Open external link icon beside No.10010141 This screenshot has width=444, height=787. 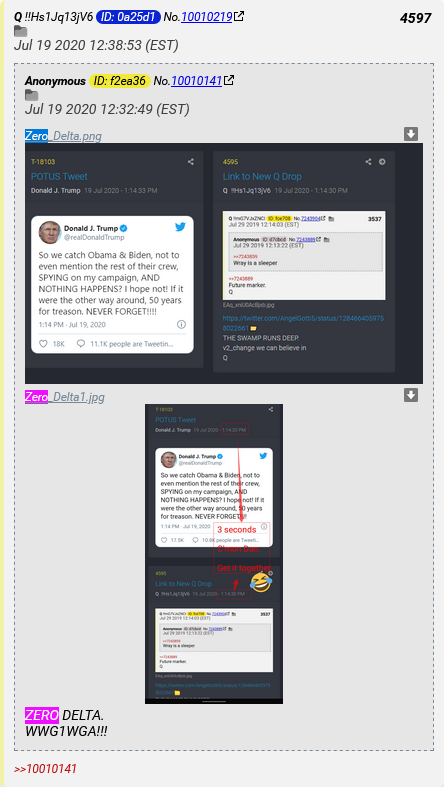click(229, 80)
